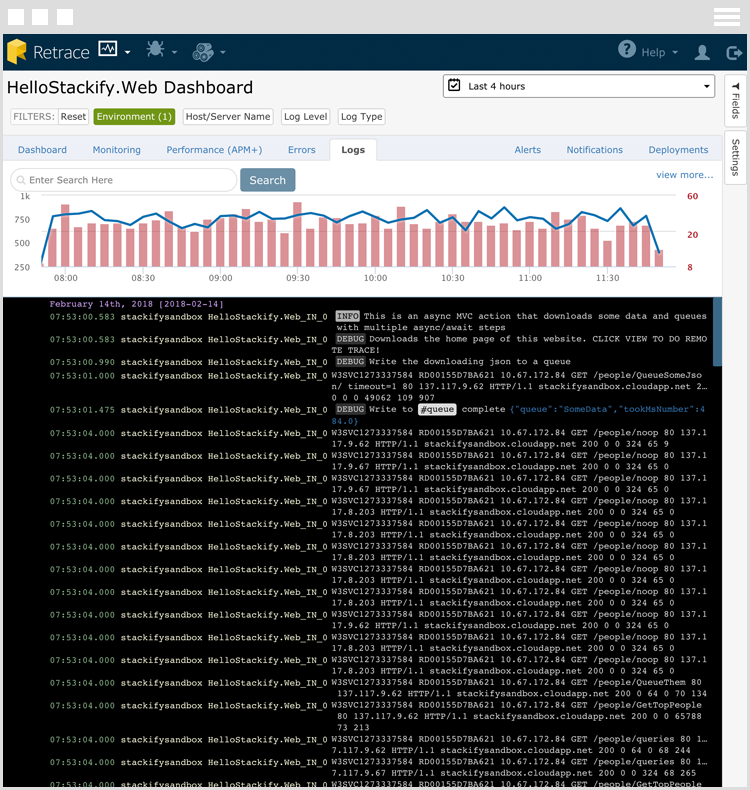Viewport: 750px width, 790px height.
Task: Open the Host/Server Name filter
Action: [228, 116]
